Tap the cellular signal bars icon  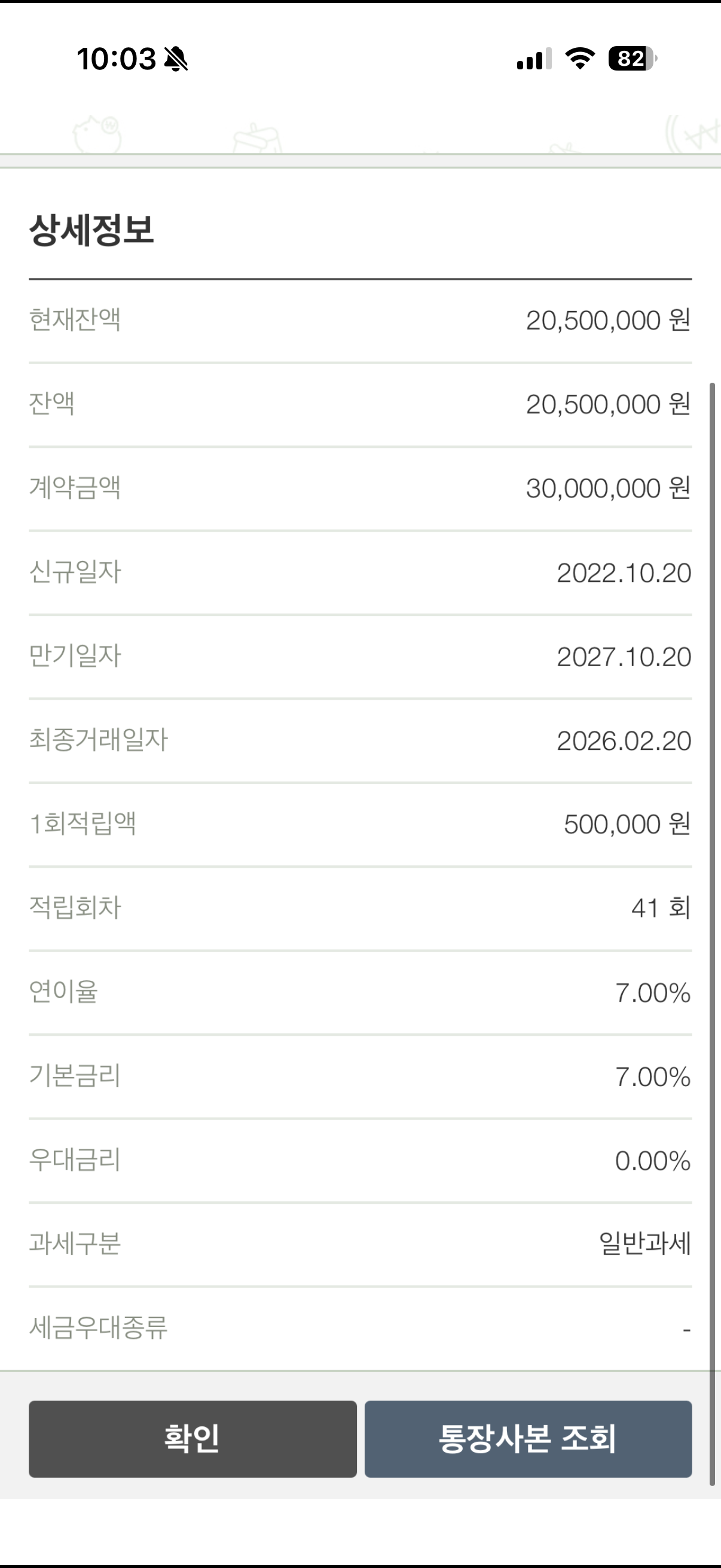point(534,59)
